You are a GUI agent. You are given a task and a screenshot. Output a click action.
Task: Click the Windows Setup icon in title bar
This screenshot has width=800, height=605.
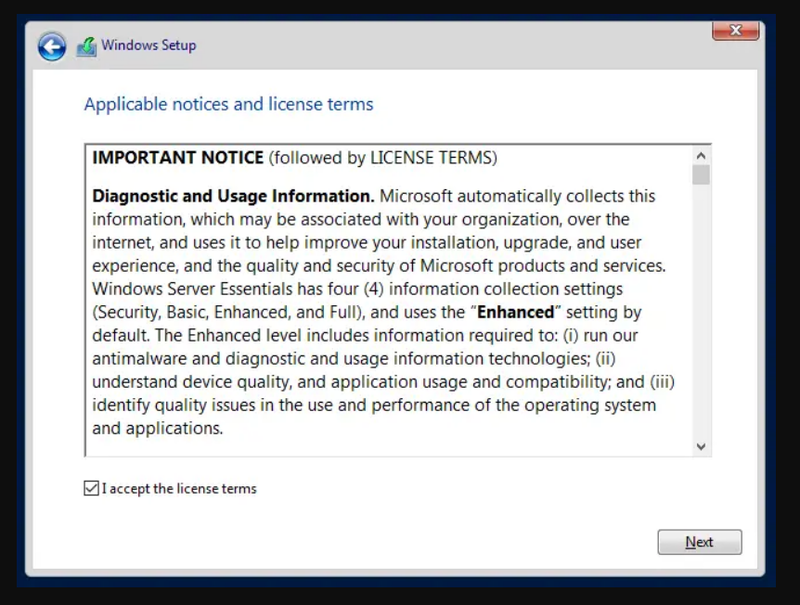coord(87,46)
